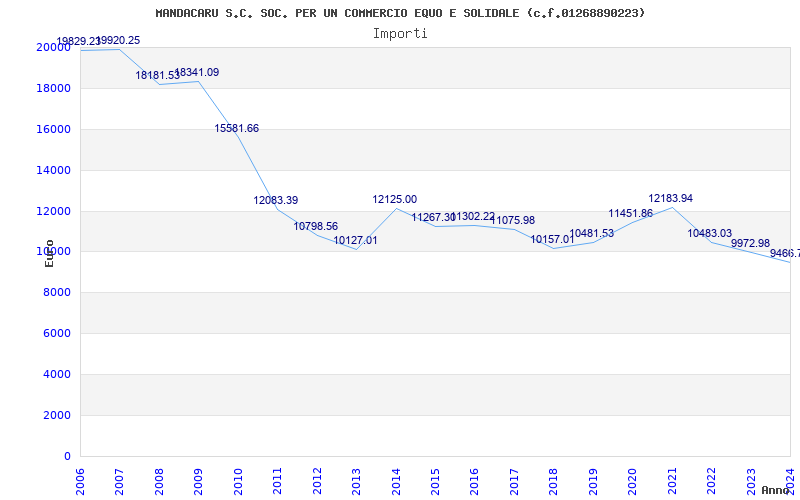
Task: Select the 9972.98 data label
Action: (751, 243)
